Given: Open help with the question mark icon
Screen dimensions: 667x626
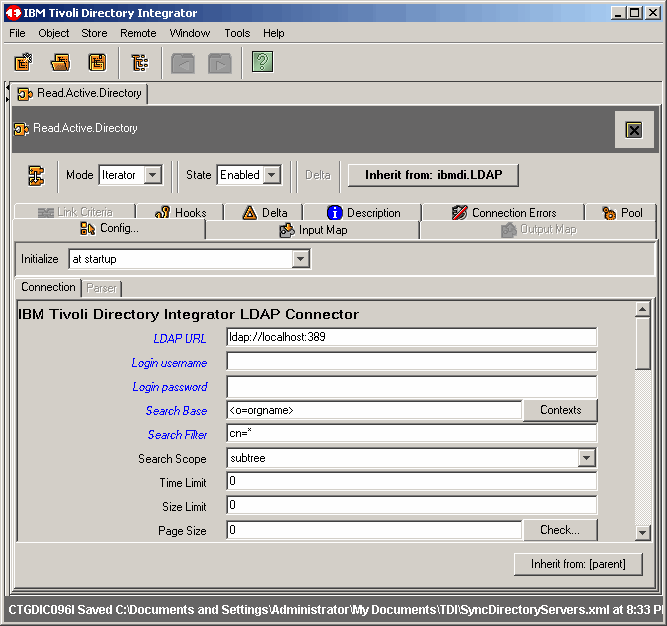Looking at the screenshot, I should pos(262,63).
